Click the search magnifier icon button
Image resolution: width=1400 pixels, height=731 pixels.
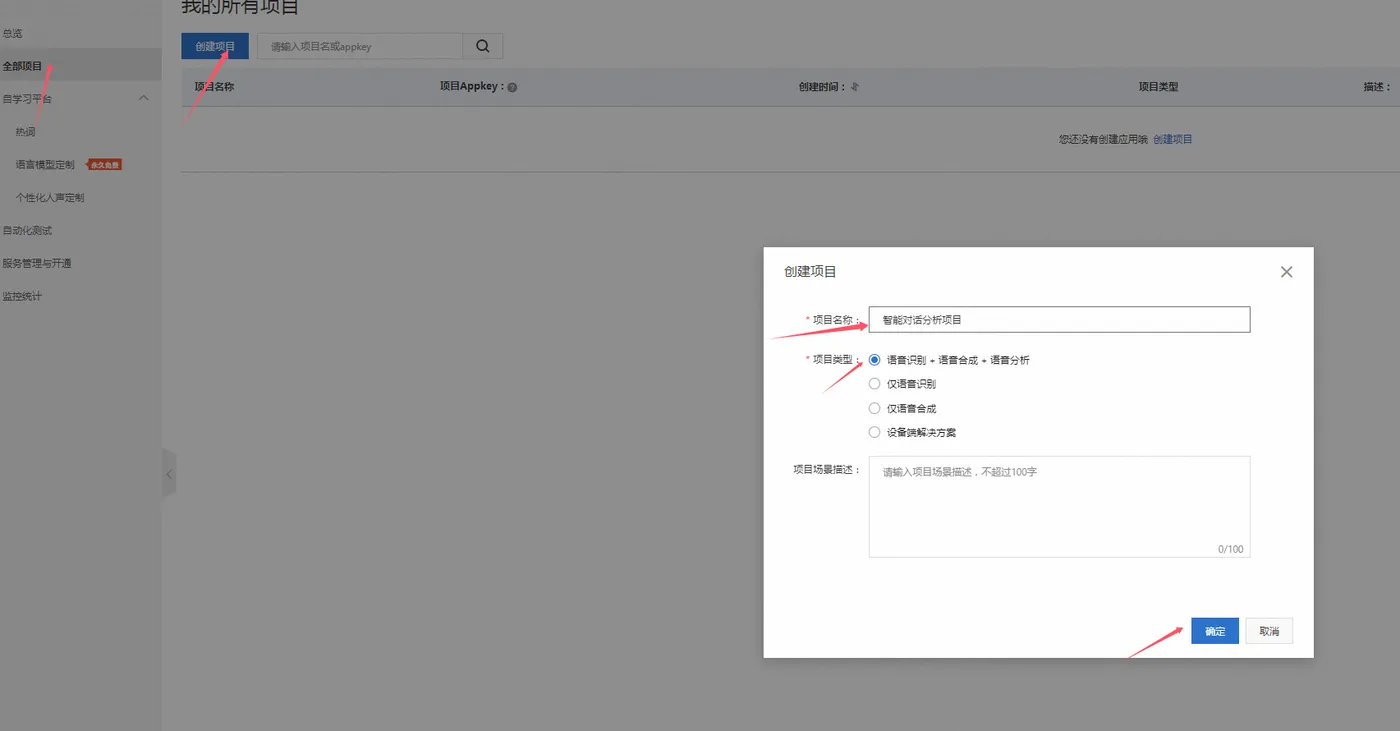(x=483, y=46)
